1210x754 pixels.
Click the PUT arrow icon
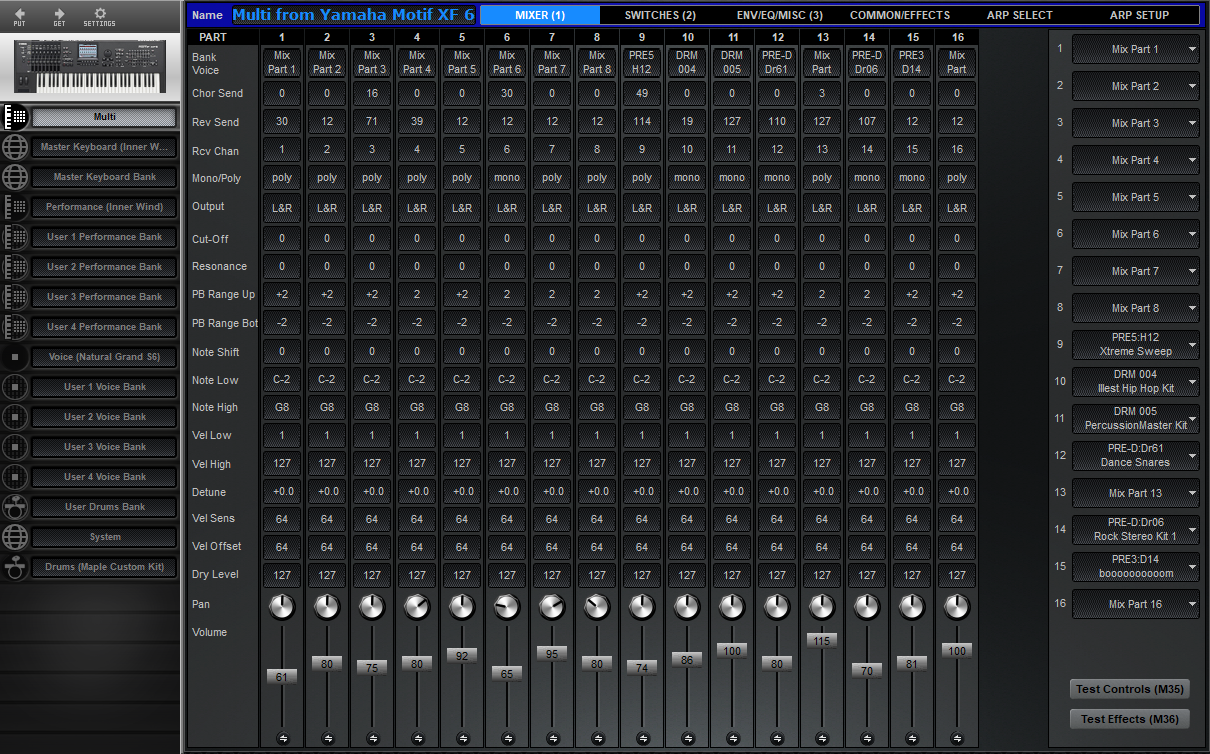click(19, 16)
